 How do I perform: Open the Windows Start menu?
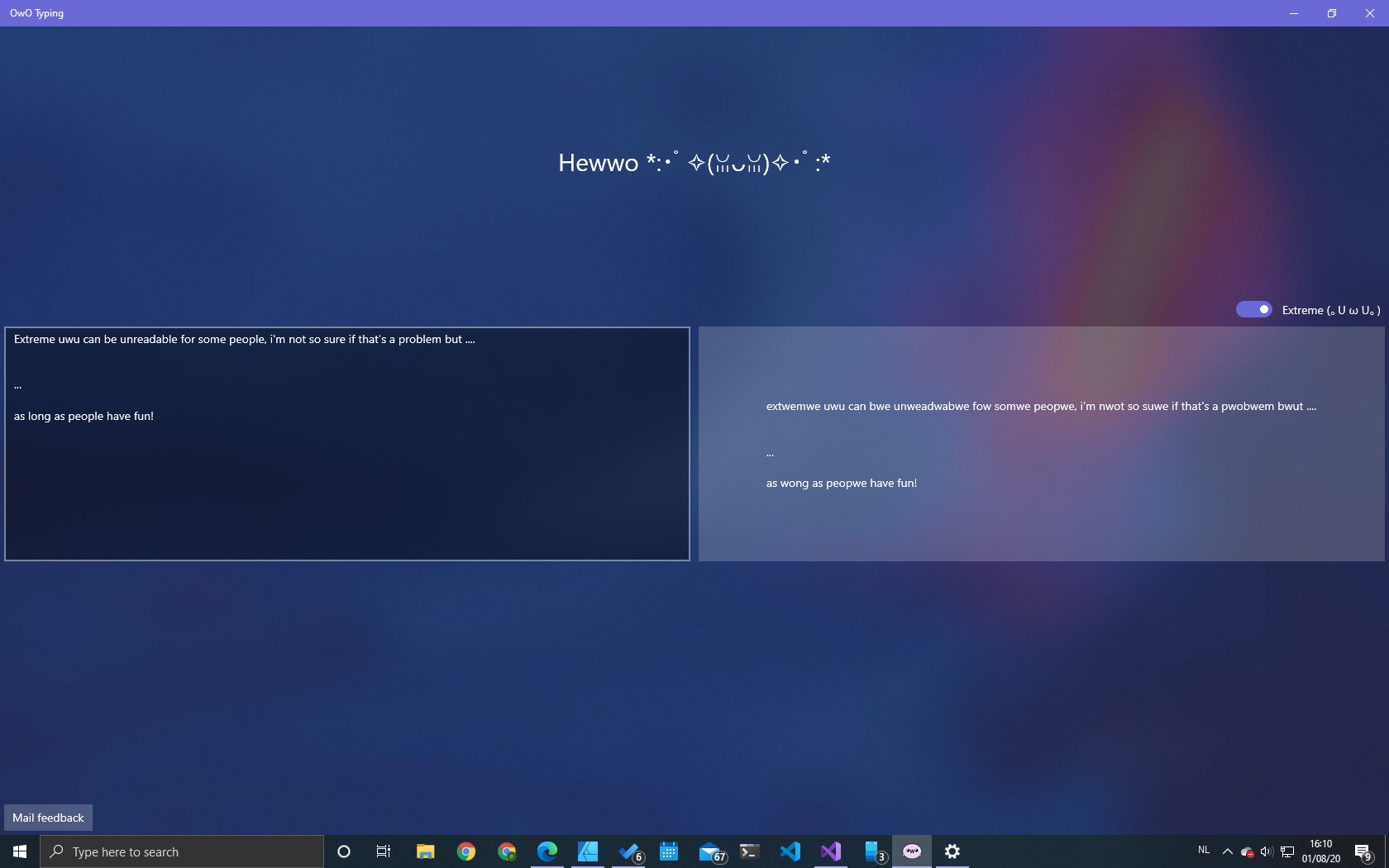pyautogui.click(x=20, y=851)
